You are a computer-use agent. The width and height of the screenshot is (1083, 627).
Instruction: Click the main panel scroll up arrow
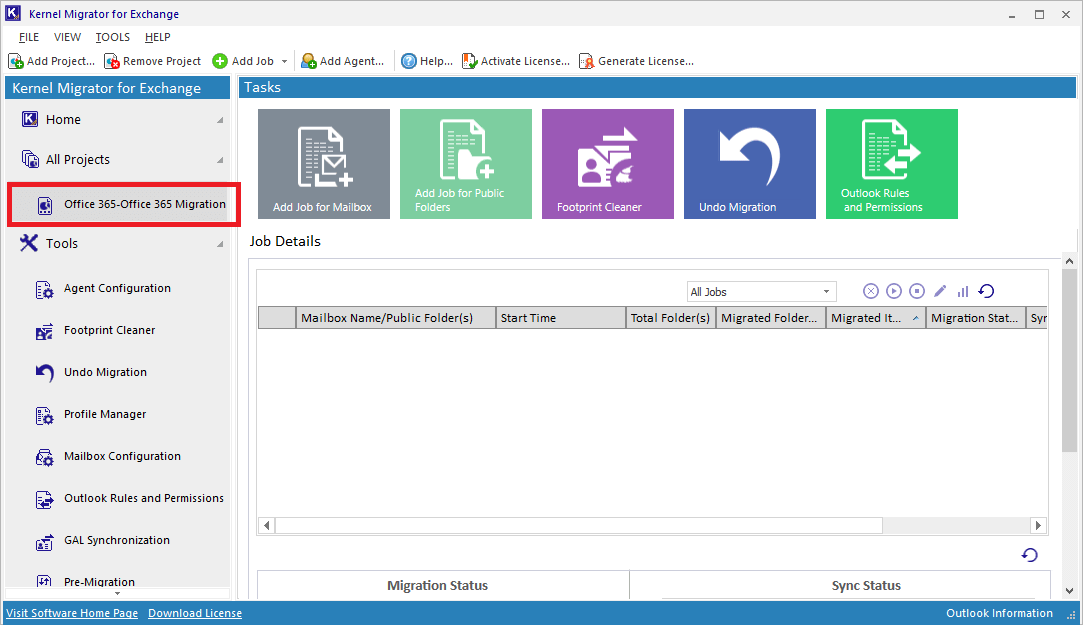(x=1069, y=261)
